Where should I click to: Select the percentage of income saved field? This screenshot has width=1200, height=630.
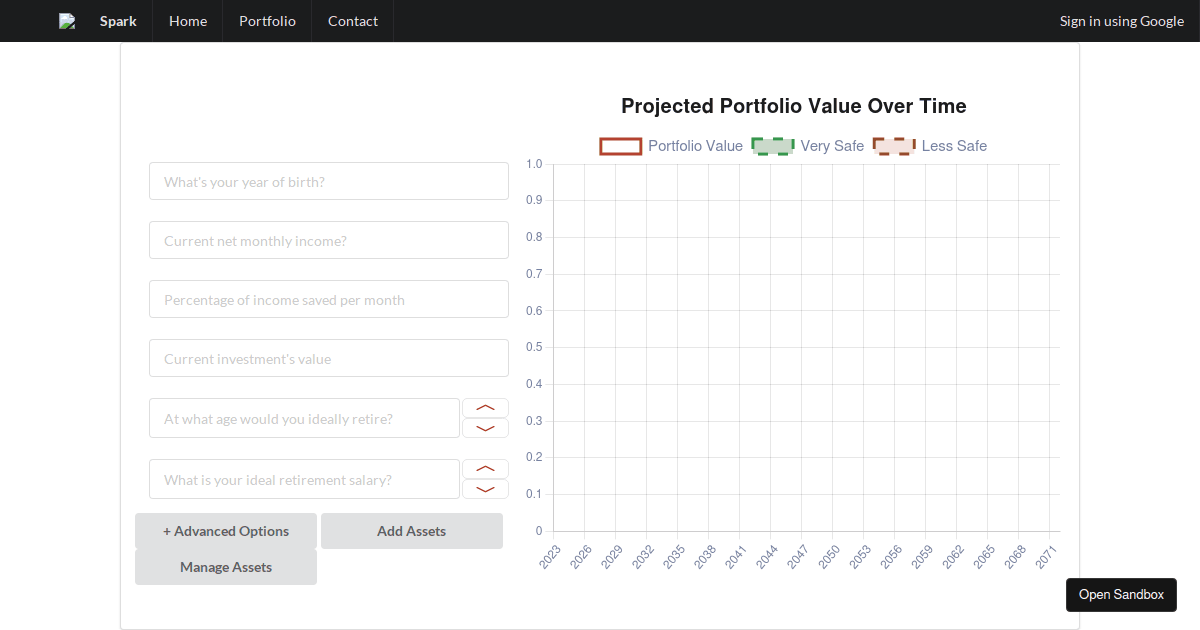click(x=329, y=300)
